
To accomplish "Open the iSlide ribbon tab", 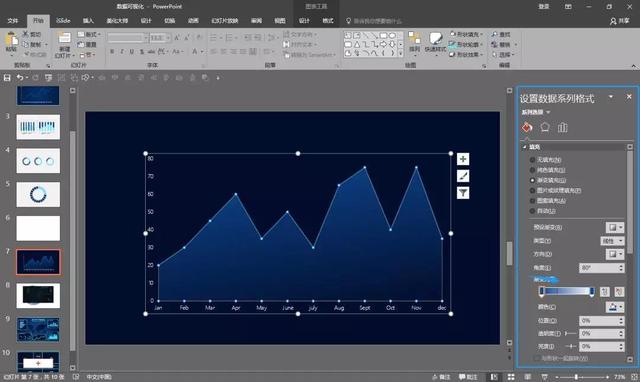I will (x=63, y=20).
